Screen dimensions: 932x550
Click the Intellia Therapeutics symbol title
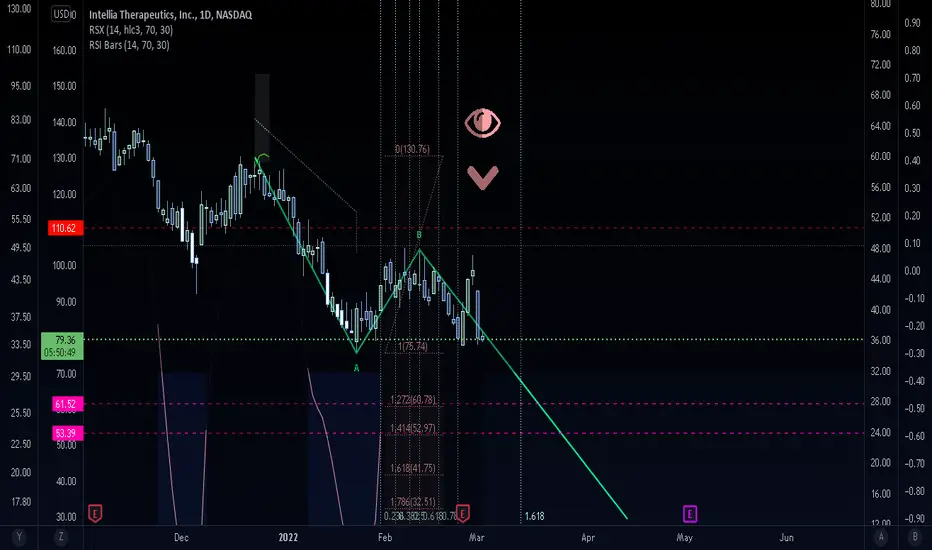coord(171,15)
